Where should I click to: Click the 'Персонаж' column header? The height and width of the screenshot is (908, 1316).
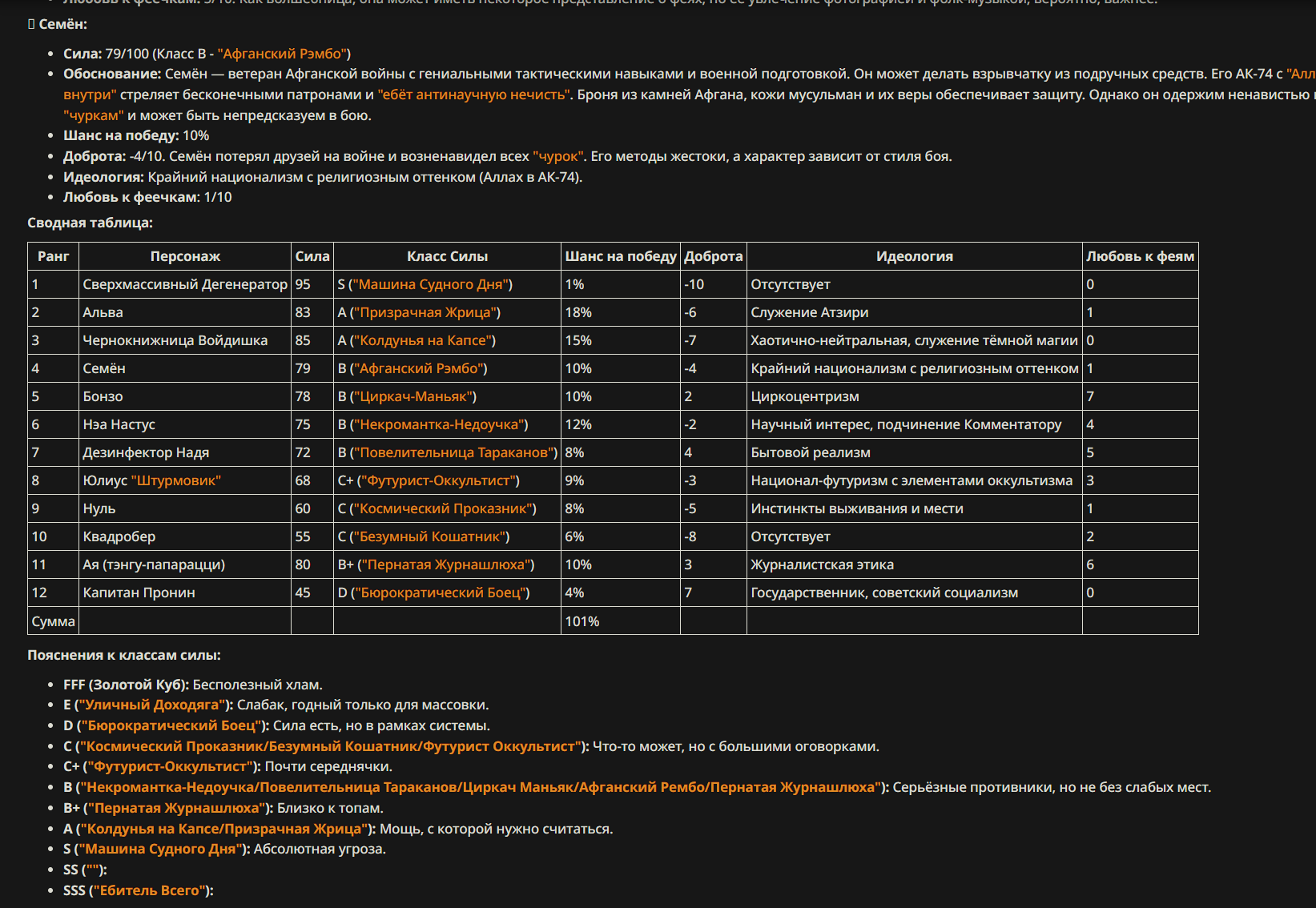click(x=185, y=256)
